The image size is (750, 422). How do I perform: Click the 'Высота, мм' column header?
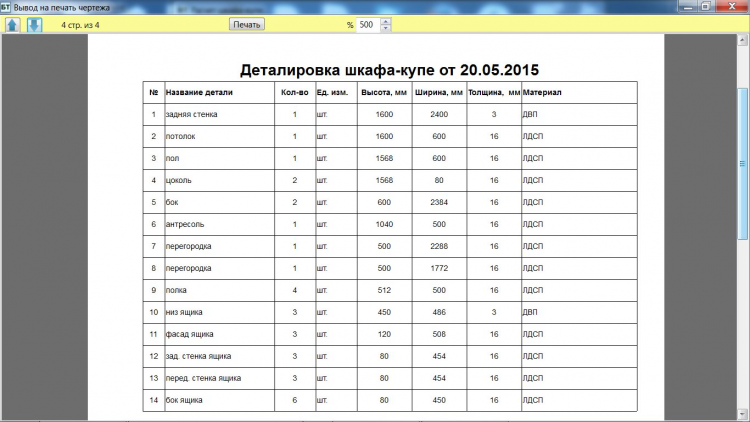(x=384, y=92)
